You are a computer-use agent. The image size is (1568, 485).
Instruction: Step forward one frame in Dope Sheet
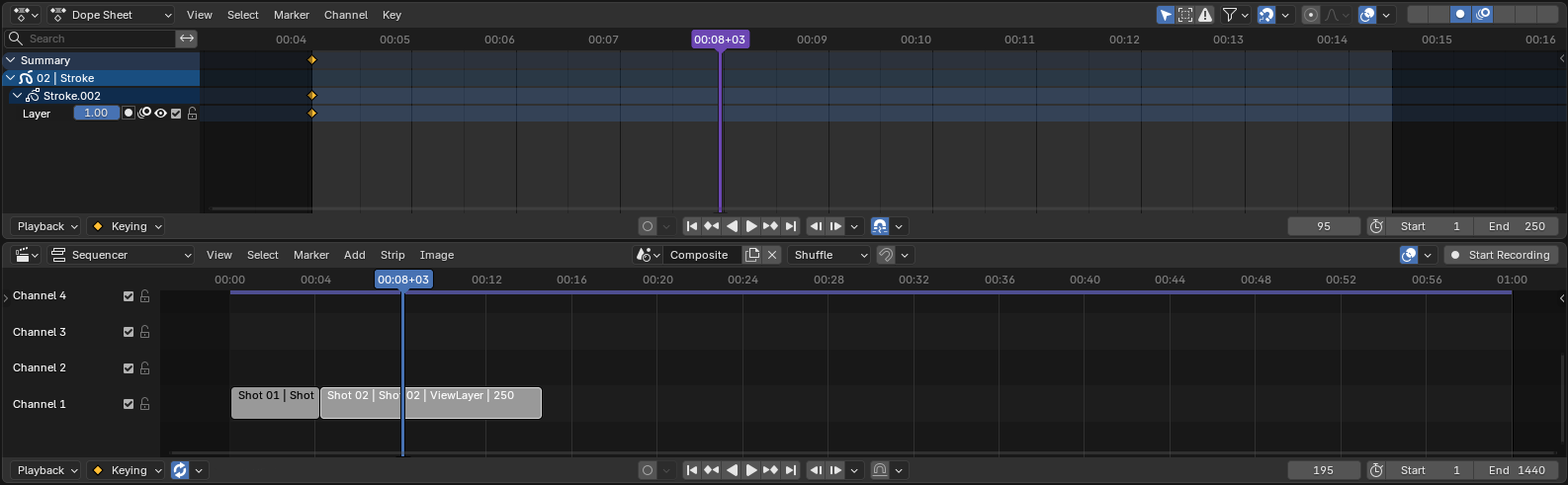[836, 226]
